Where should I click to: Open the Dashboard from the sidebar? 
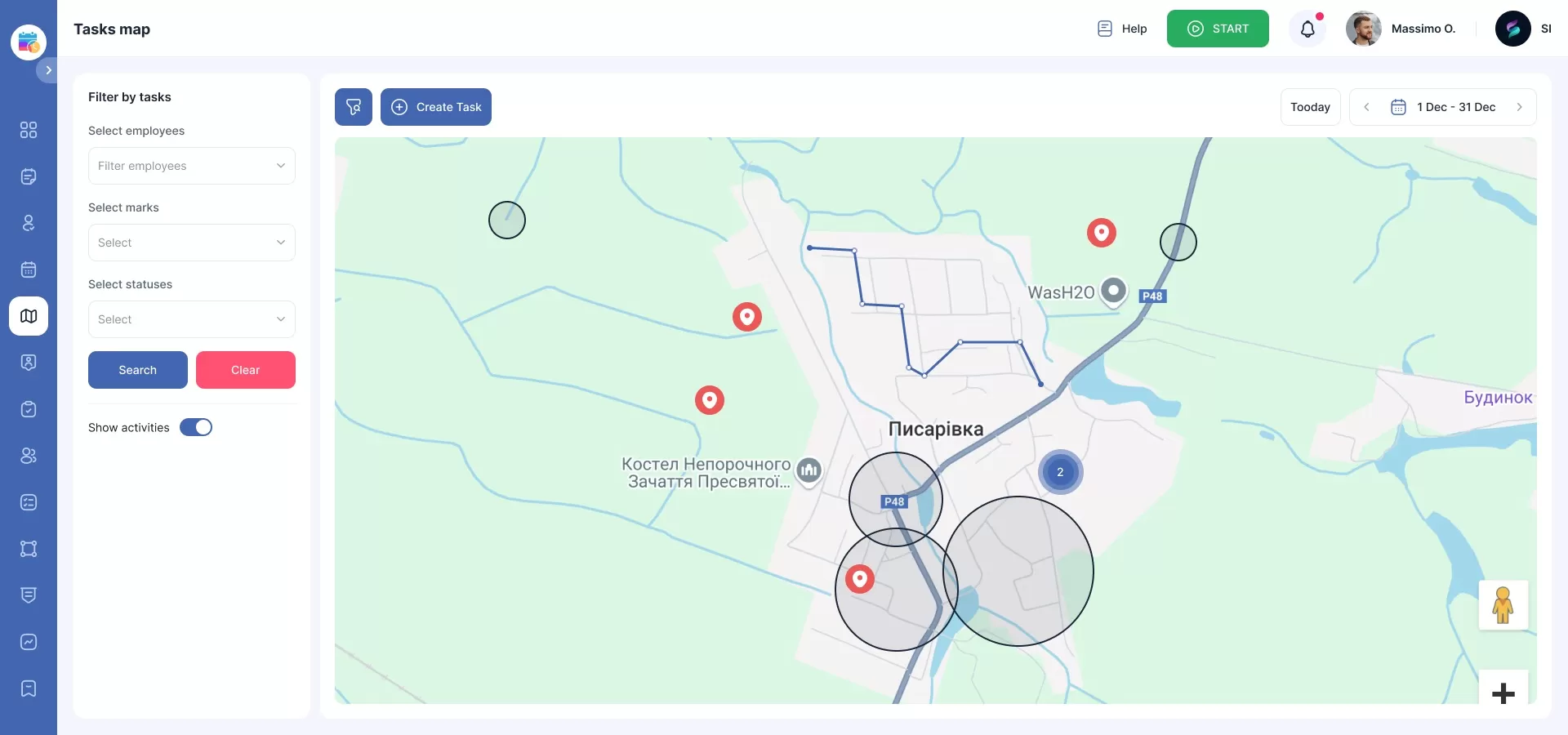tap(29, 130)
